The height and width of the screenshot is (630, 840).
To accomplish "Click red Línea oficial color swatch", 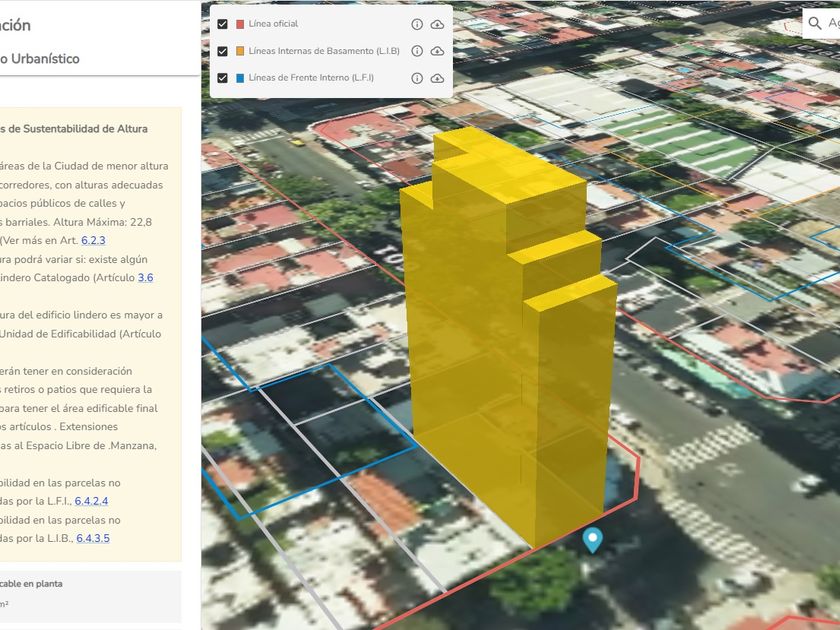I will coord(240,24).
